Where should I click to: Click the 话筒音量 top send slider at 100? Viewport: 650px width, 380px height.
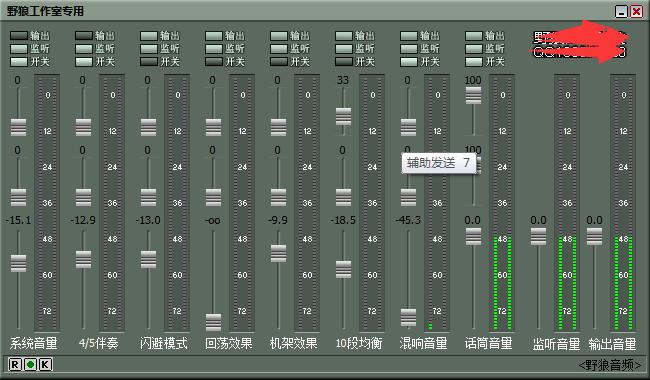[473, 95]
